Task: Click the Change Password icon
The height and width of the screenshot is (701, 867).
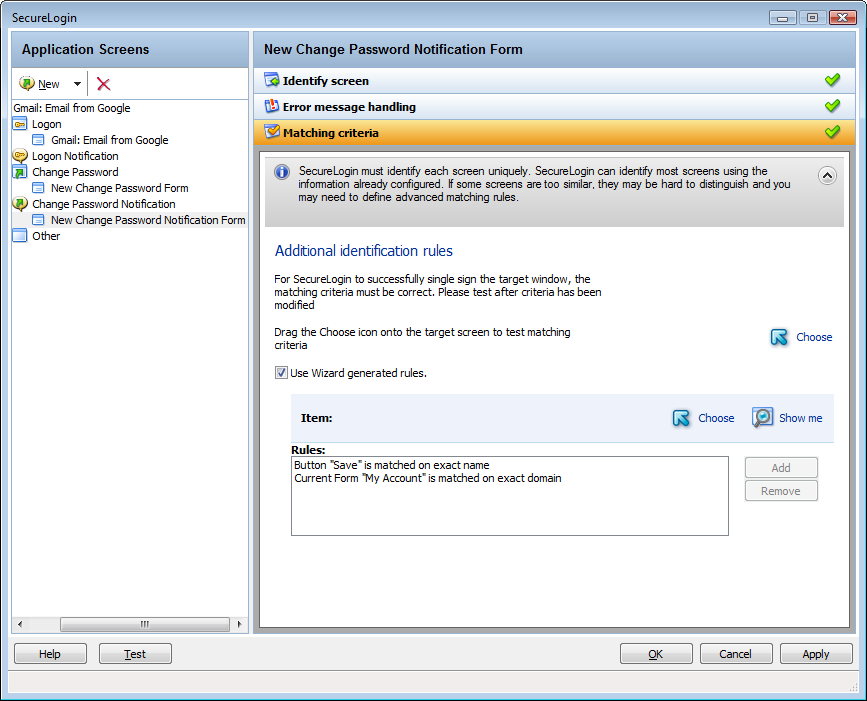Action: (x=20, y=172)
